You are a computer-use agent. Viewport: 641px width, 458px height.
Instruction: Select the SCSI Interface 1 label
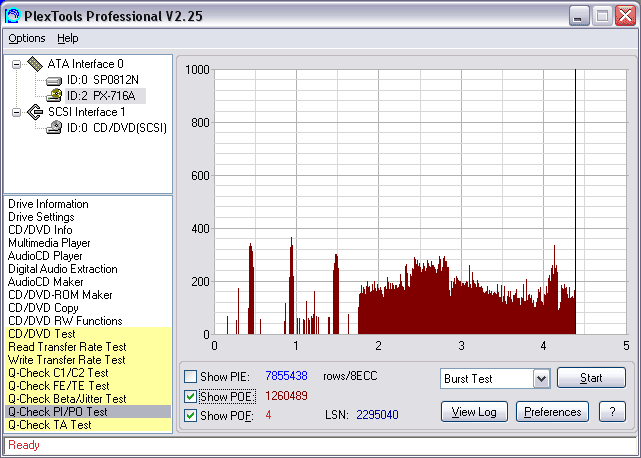tap(87, 112)
